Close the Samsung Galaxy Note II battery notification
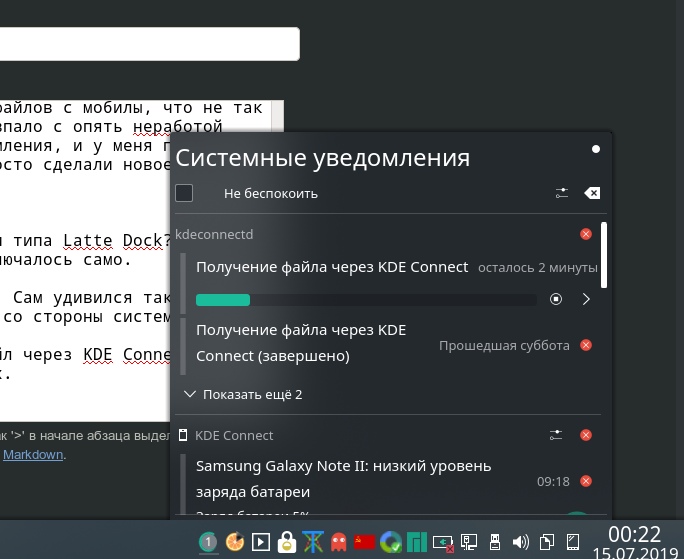Screen dimensions: 684x559 [x=586, y=481]
